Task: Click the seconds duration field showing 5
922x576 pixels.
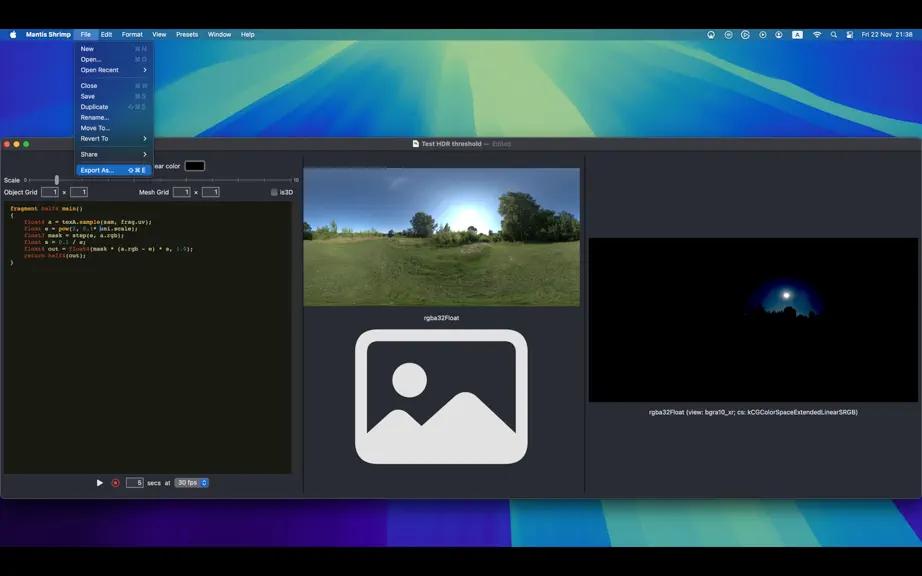Action: click(135, 483)
